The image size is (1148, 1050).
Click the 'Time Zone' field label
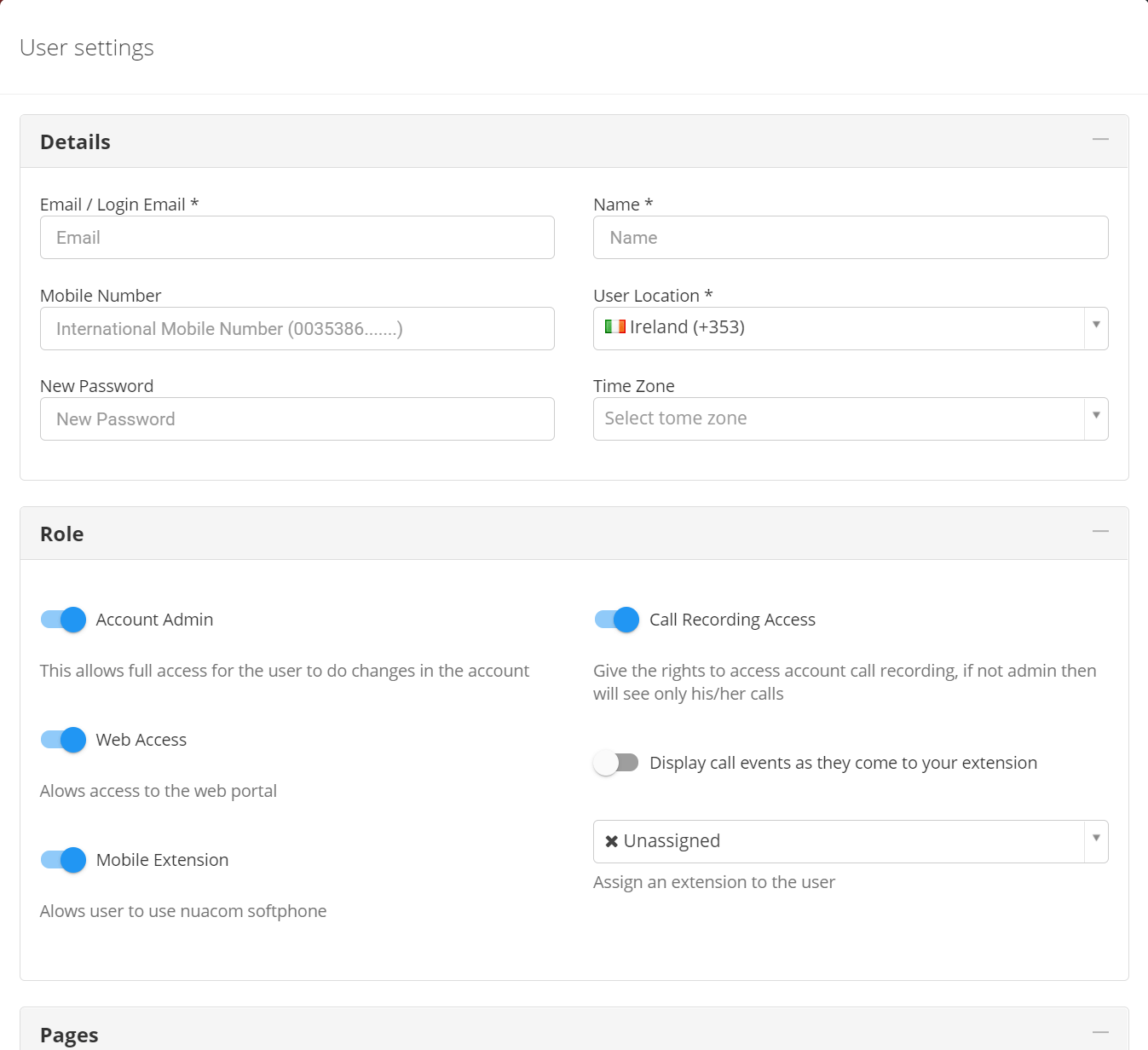(634, 386)
